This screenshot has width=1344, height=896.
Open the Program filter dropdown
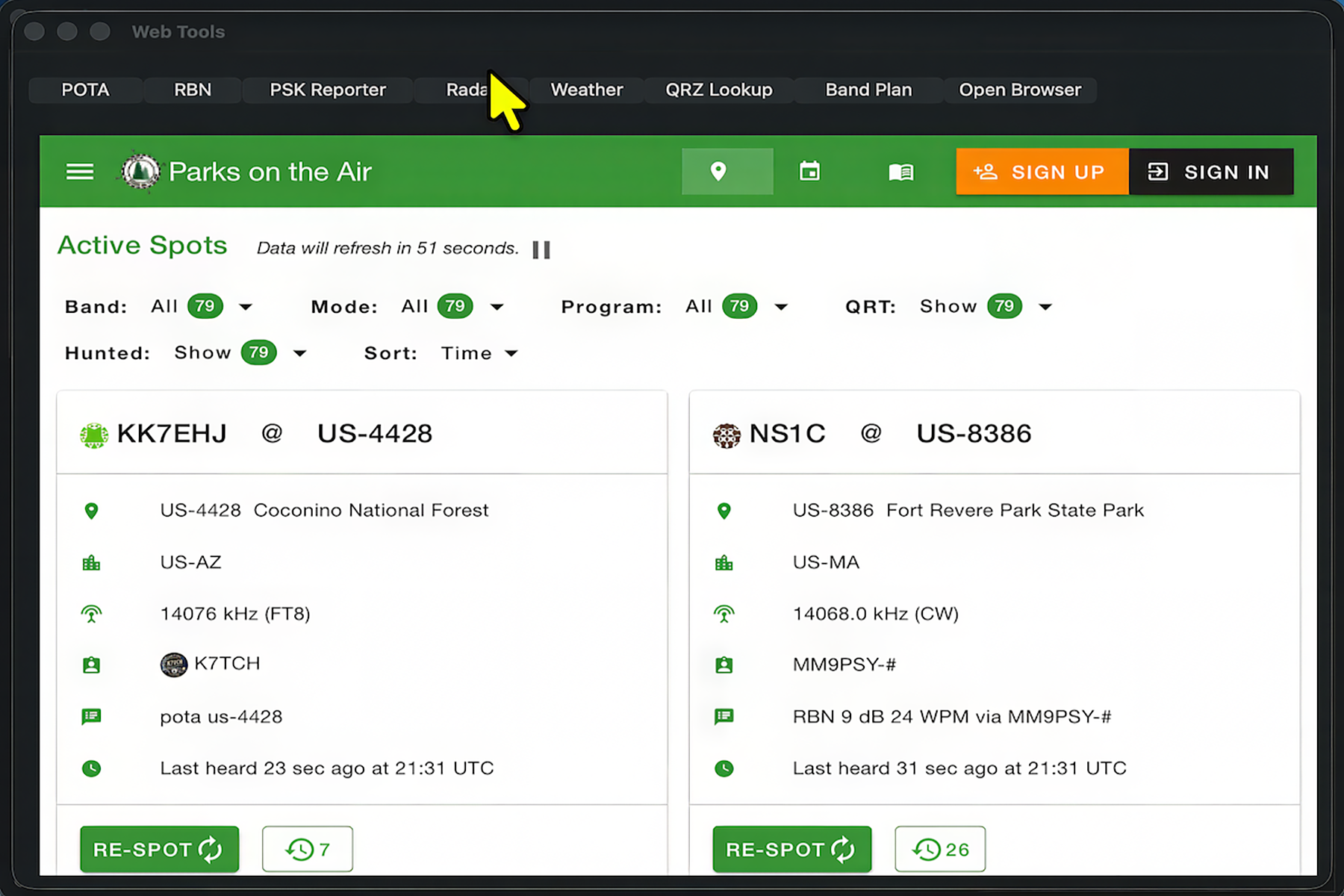pos(781,307)
